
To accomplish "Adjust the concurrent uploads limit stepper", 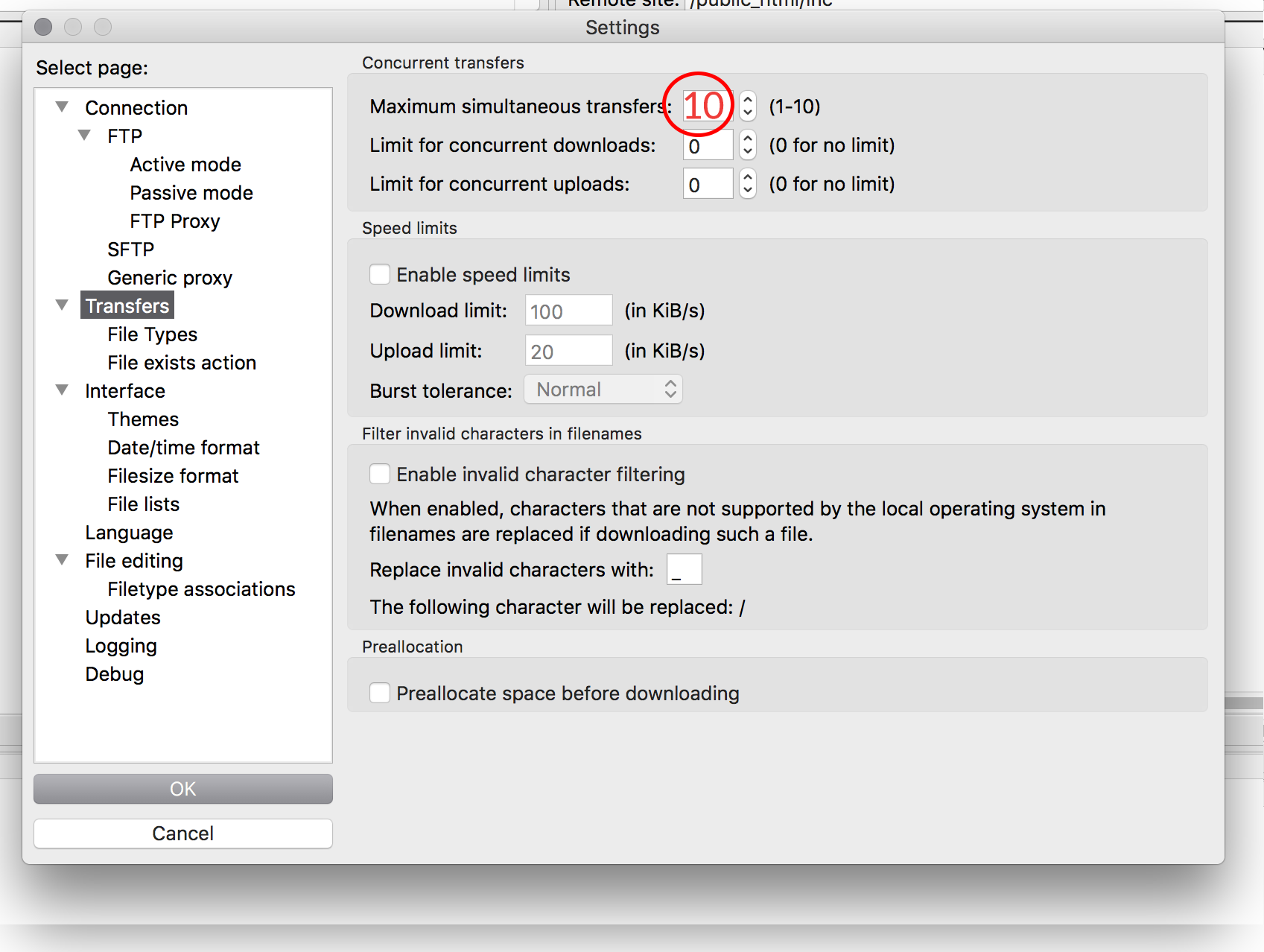I will pyautogui.click(x=748, y=184).
